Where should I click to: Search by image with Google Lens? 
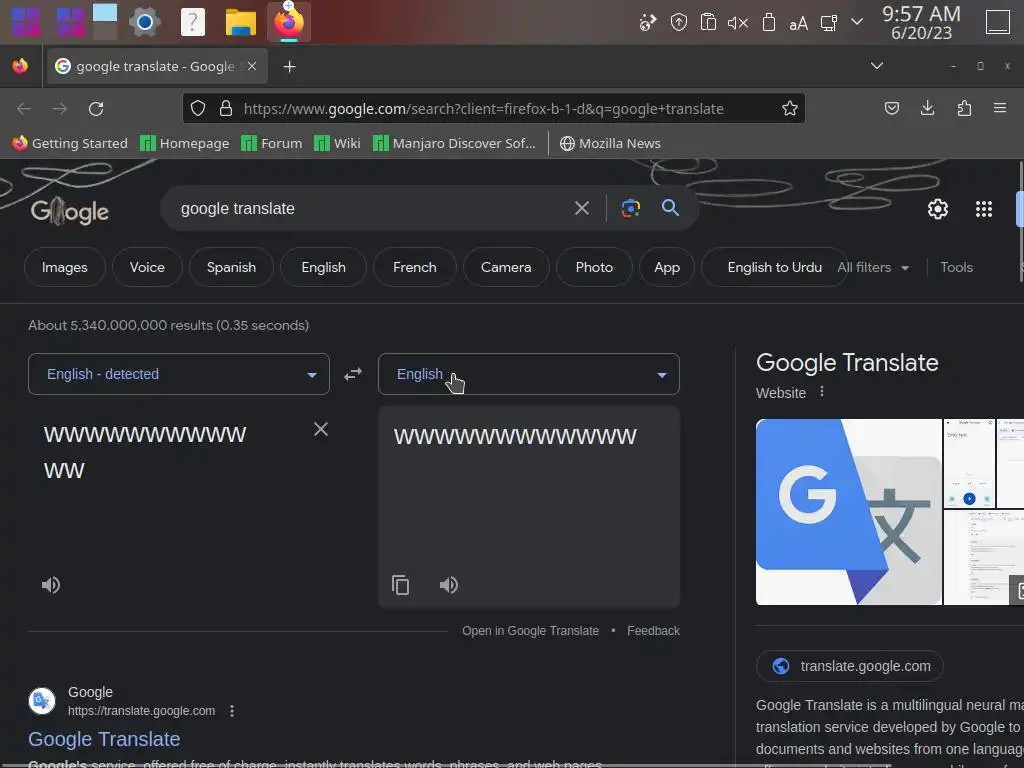pos(630,208)
